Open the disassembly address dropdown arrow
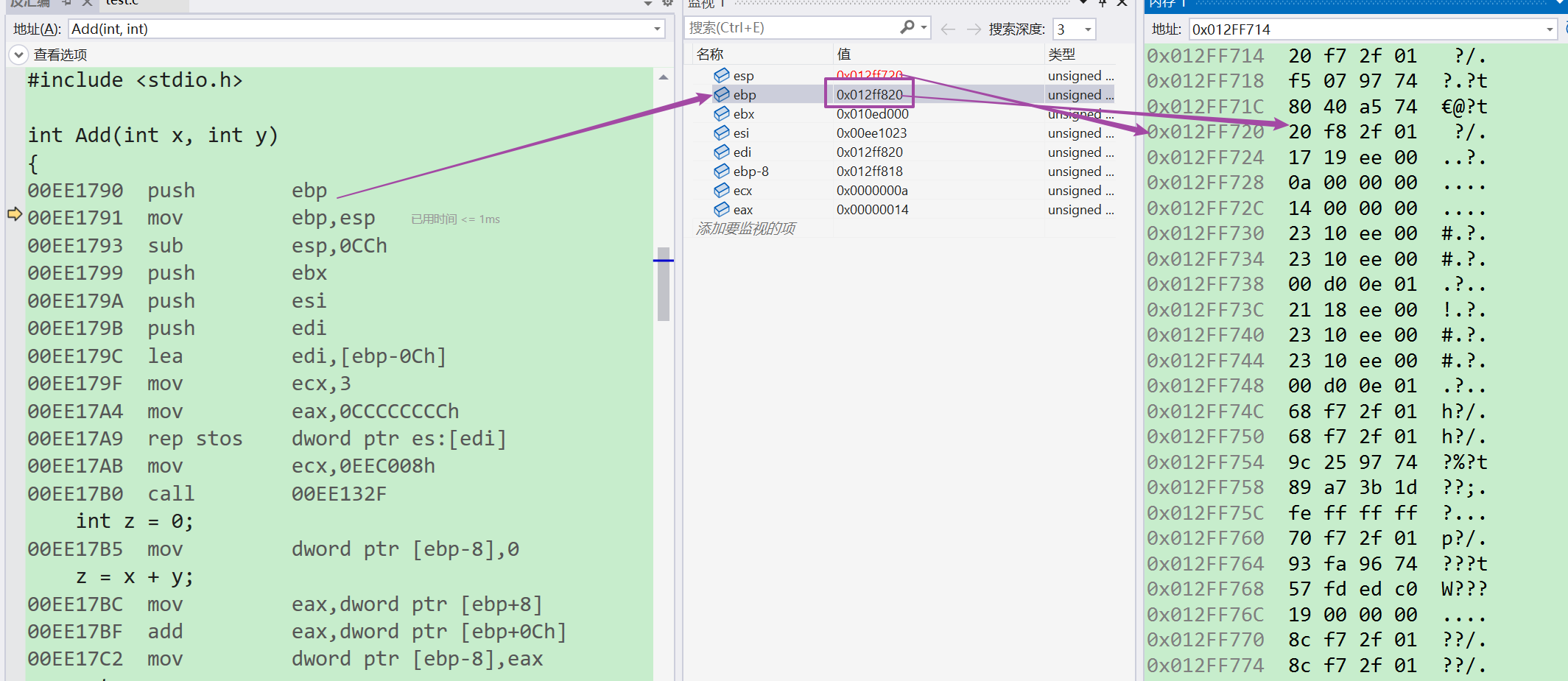Viewport: 1568px width, 681px height. click(657, 29)
